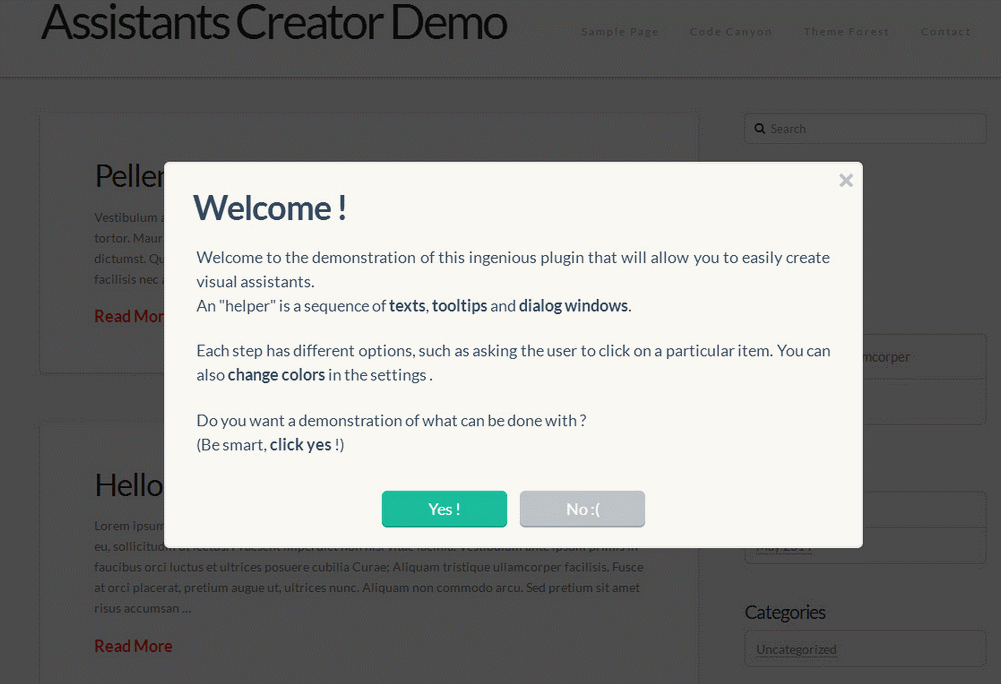Open the Theme Forest menu link
This screenshot has width=1001, height=684.
(x=846, y=32)
